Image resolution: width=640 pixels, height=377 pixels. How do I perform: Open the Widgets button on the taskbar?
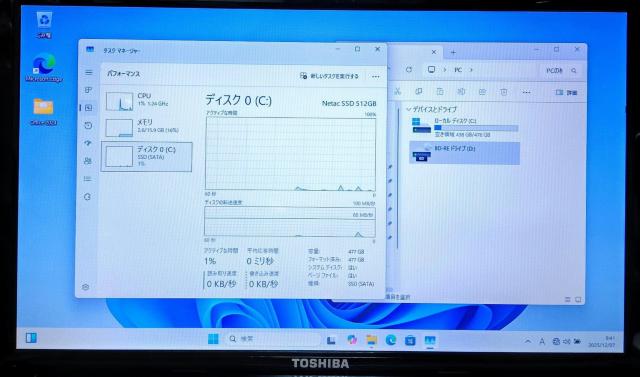coord(31,338)
